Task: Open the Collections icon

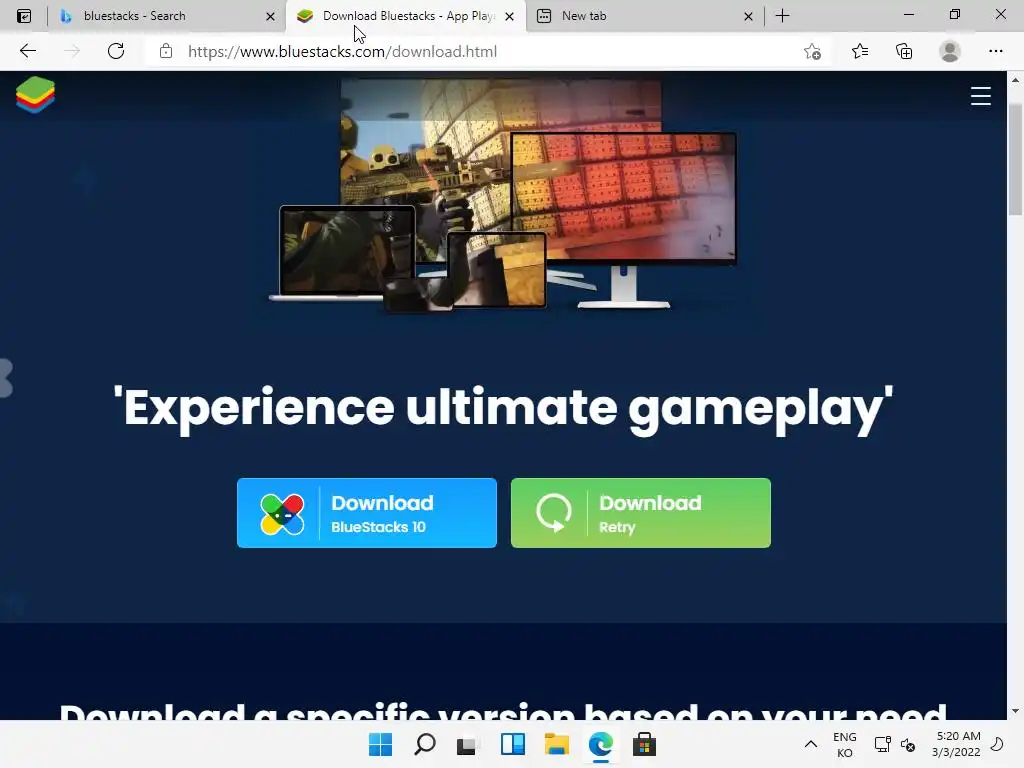Action: pos(904,51)
